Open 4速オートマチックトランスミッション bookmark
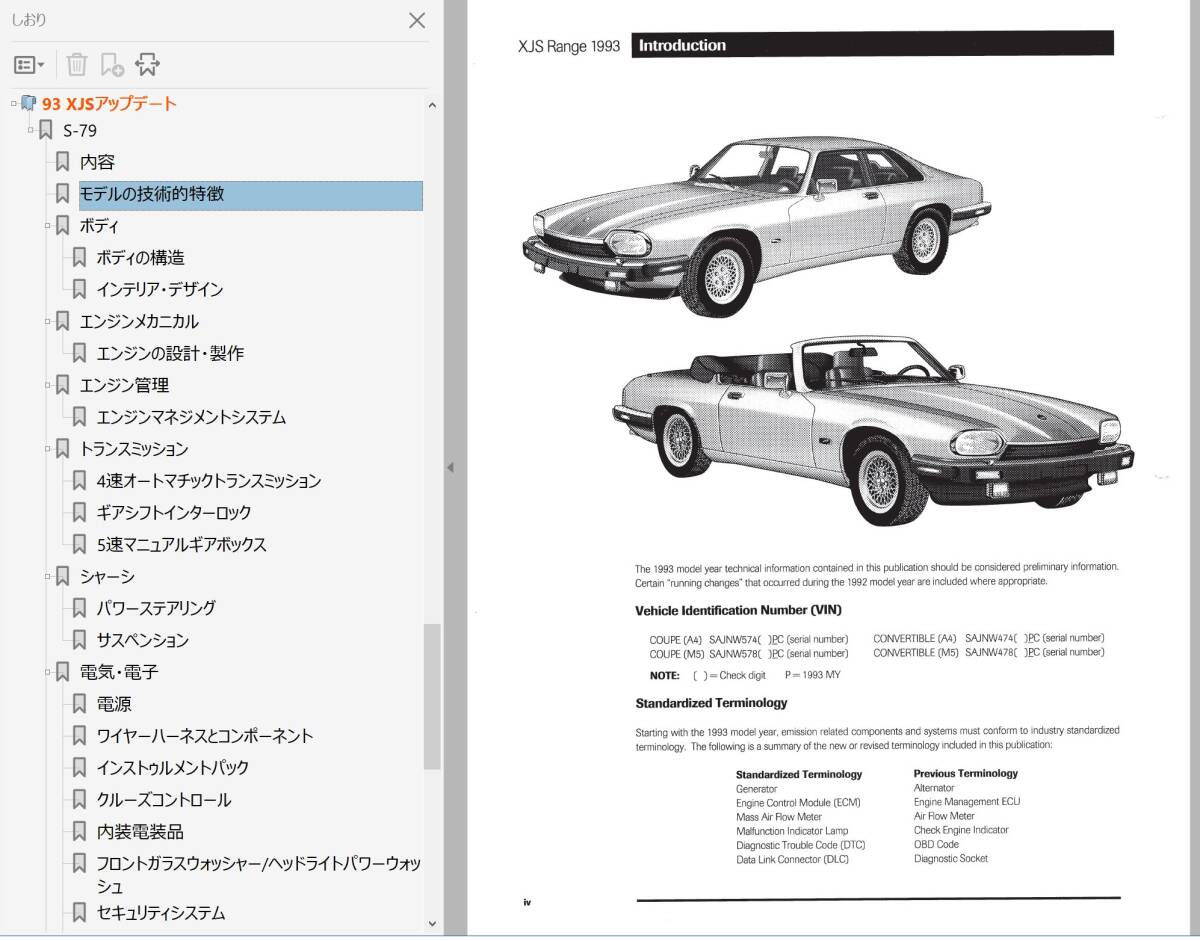1200x941 pixels. (209, 481)
